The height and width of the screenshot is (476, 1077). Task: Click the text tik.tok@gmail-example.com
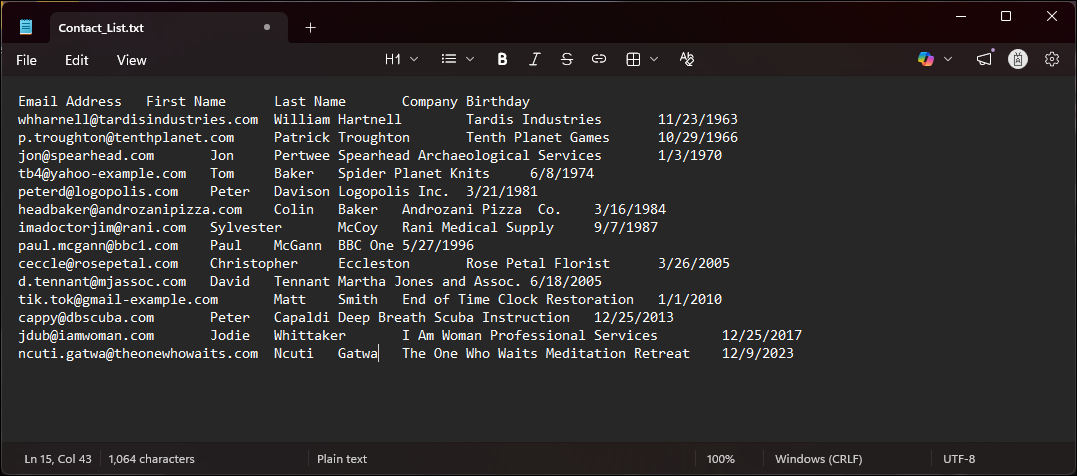[118, 299]
